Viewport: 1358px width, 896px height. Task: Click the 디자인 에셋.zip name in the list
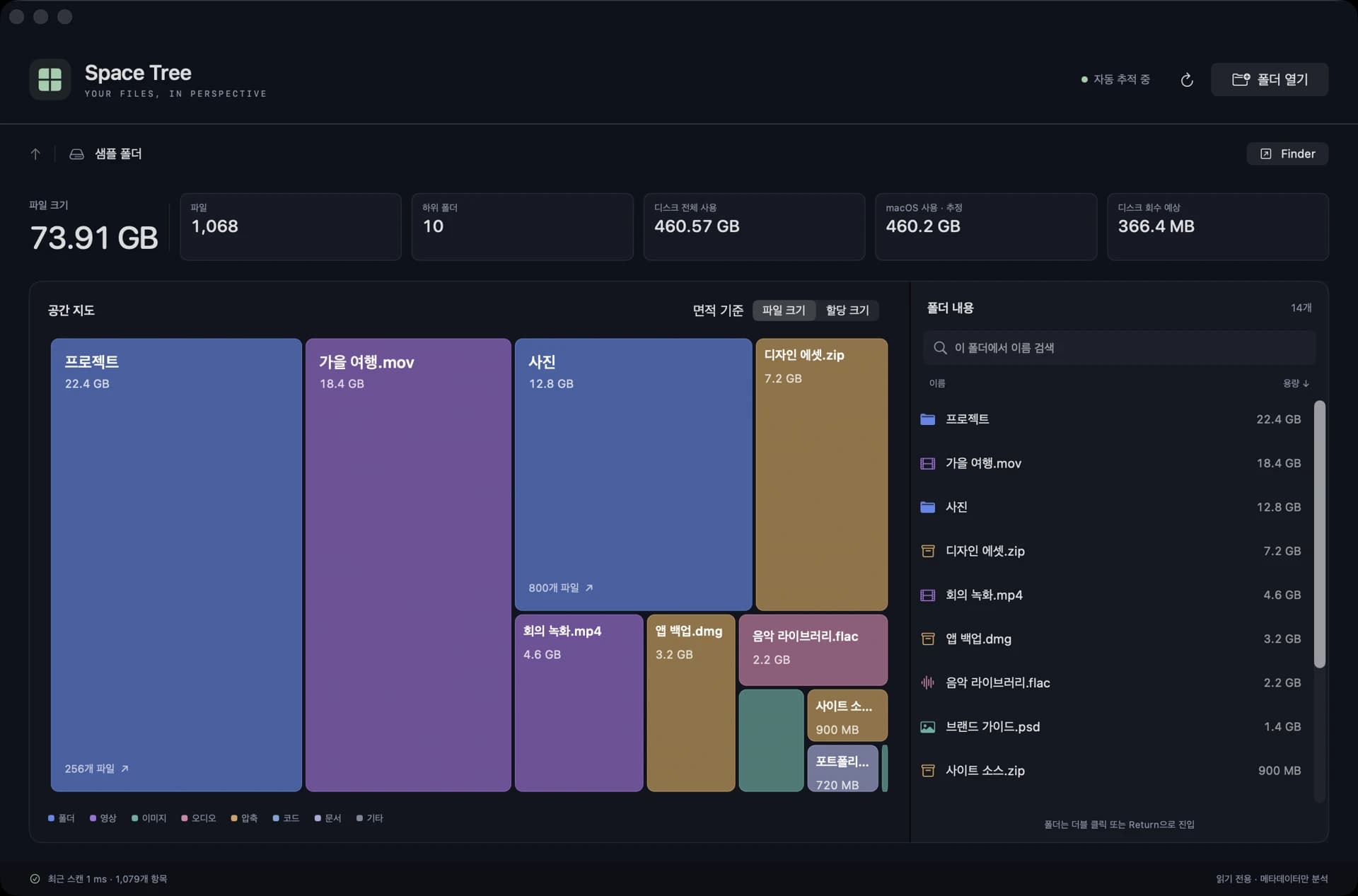(985, 551)
